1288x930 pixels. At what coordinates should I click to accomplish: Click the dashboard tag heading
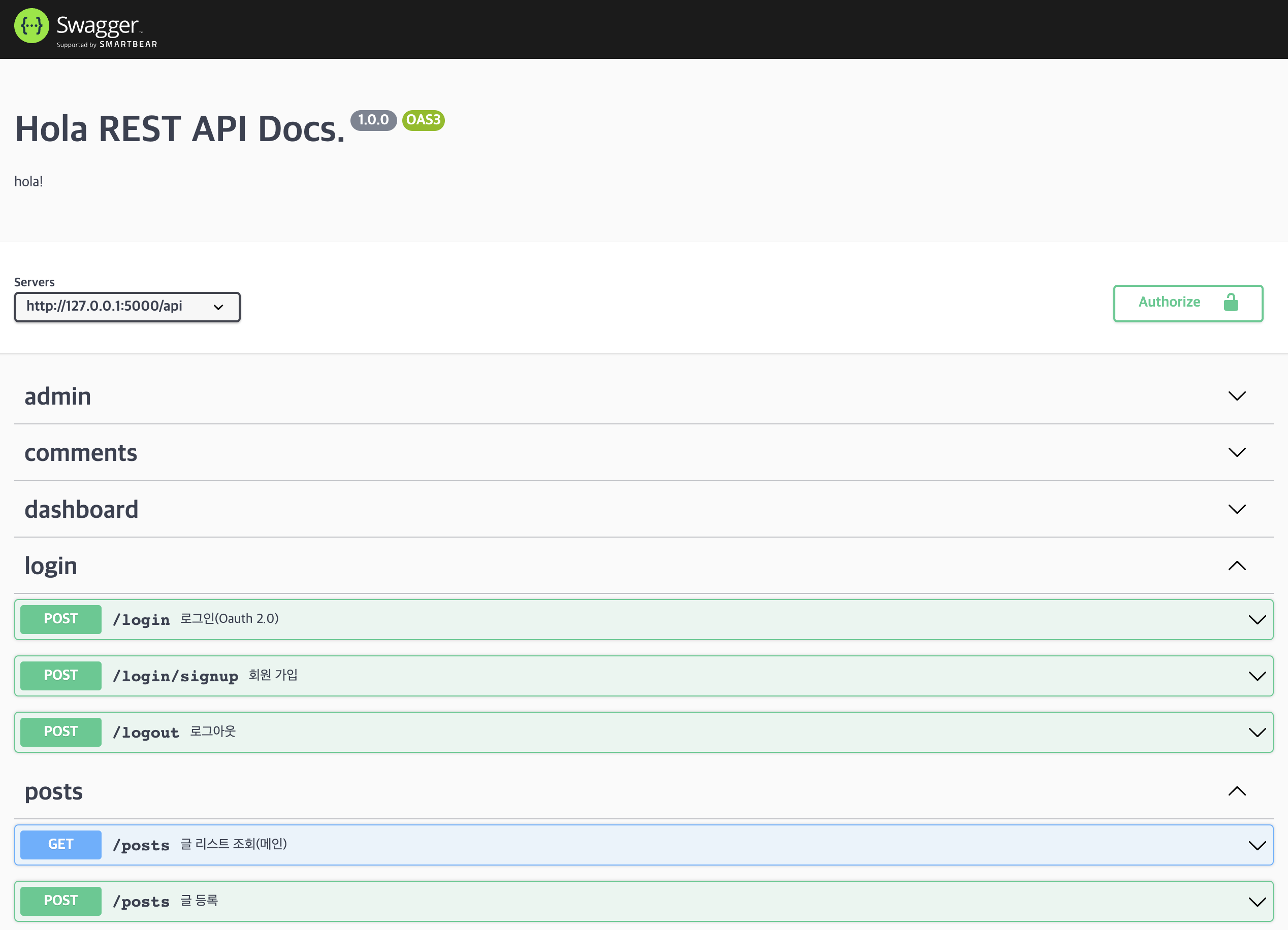(81, 509)
